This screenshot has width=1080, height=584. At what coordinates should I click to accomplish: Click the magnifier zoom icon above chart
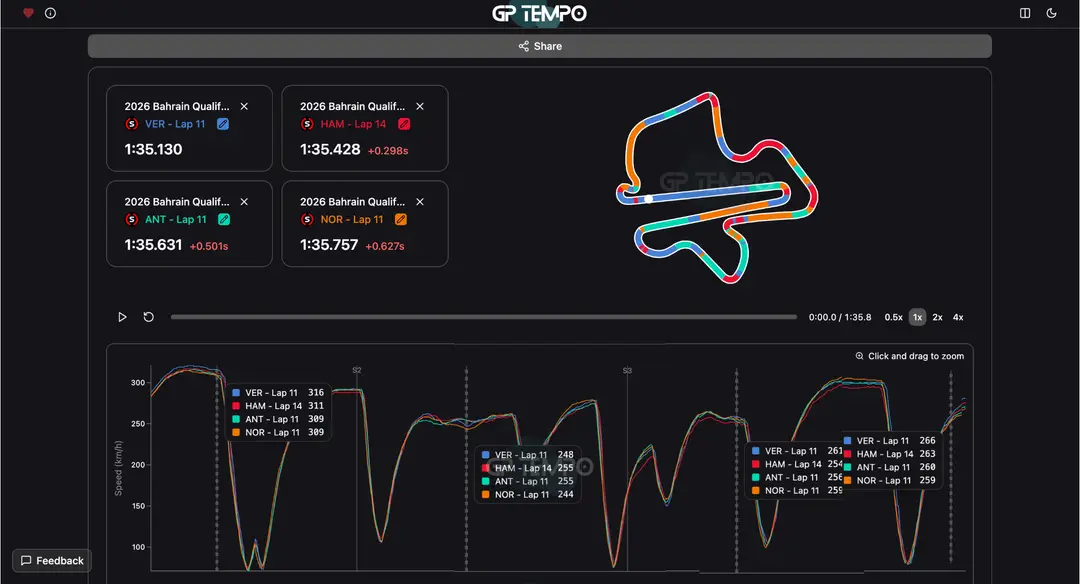(x=859, y=356)
